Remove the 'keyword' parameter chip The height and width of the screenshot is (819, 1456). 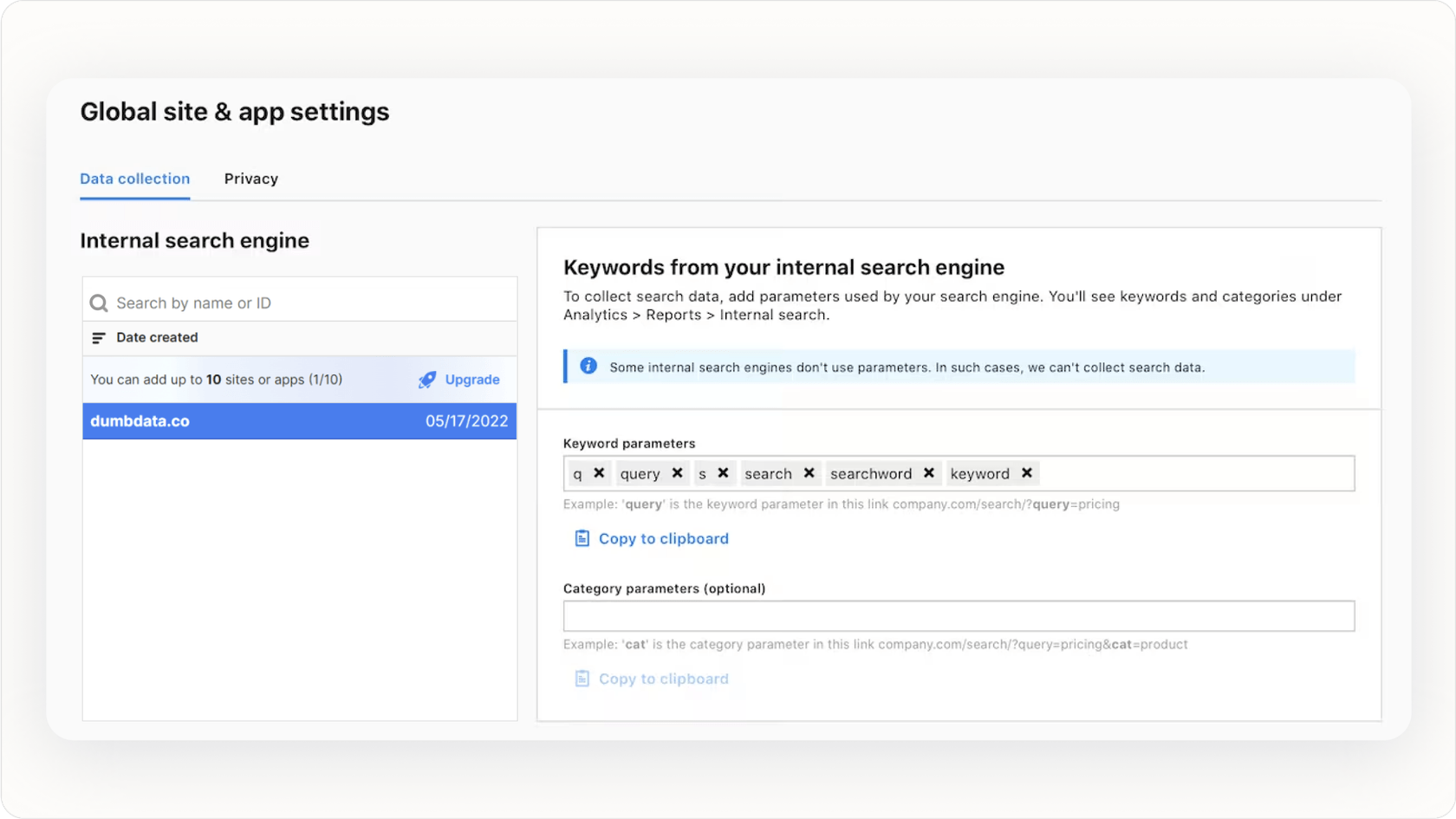1026,473
